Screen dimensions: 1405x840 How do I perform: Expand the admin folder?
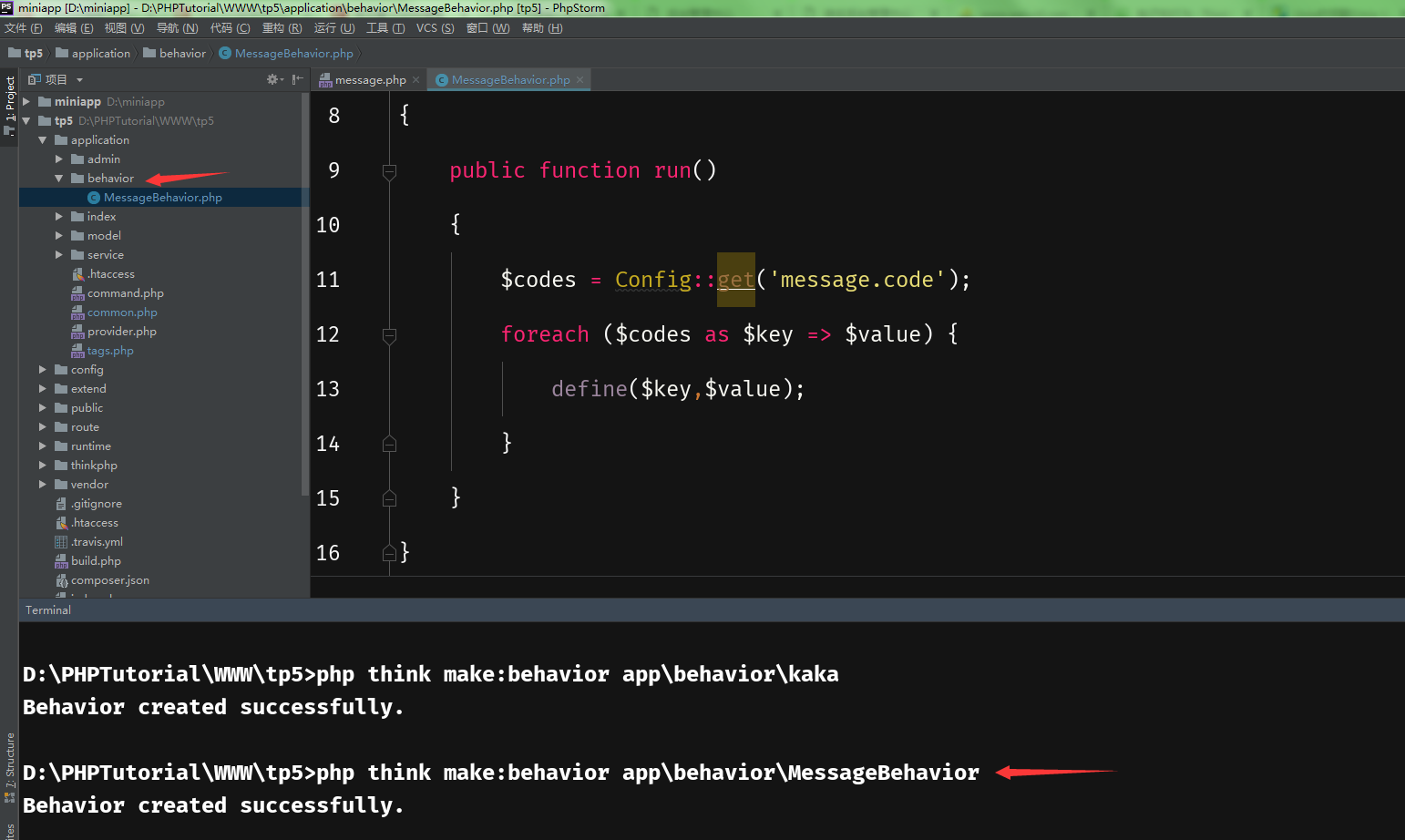[59, 159]
